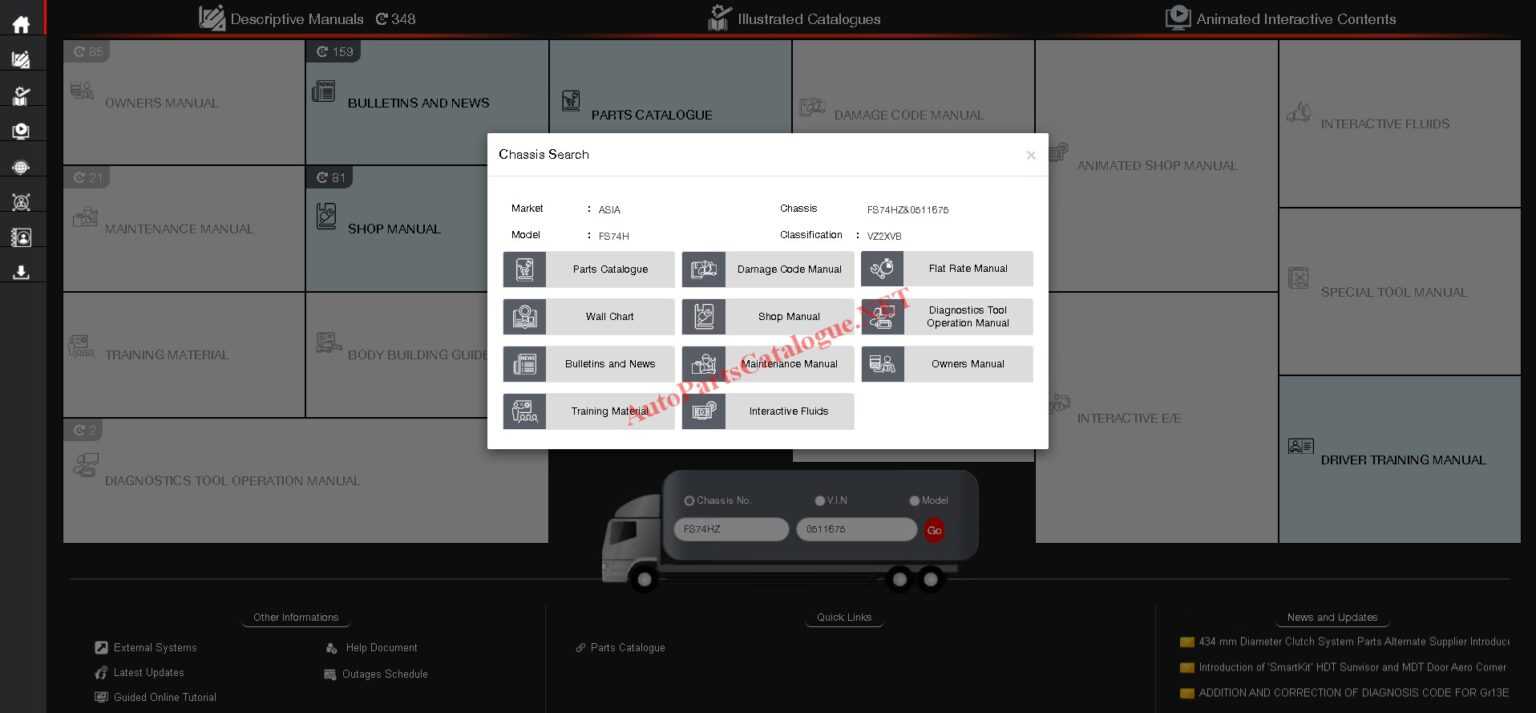The image size is (1536, 713).
Task: Open Damage Code Manual in dialog
Action: point(768,269)
